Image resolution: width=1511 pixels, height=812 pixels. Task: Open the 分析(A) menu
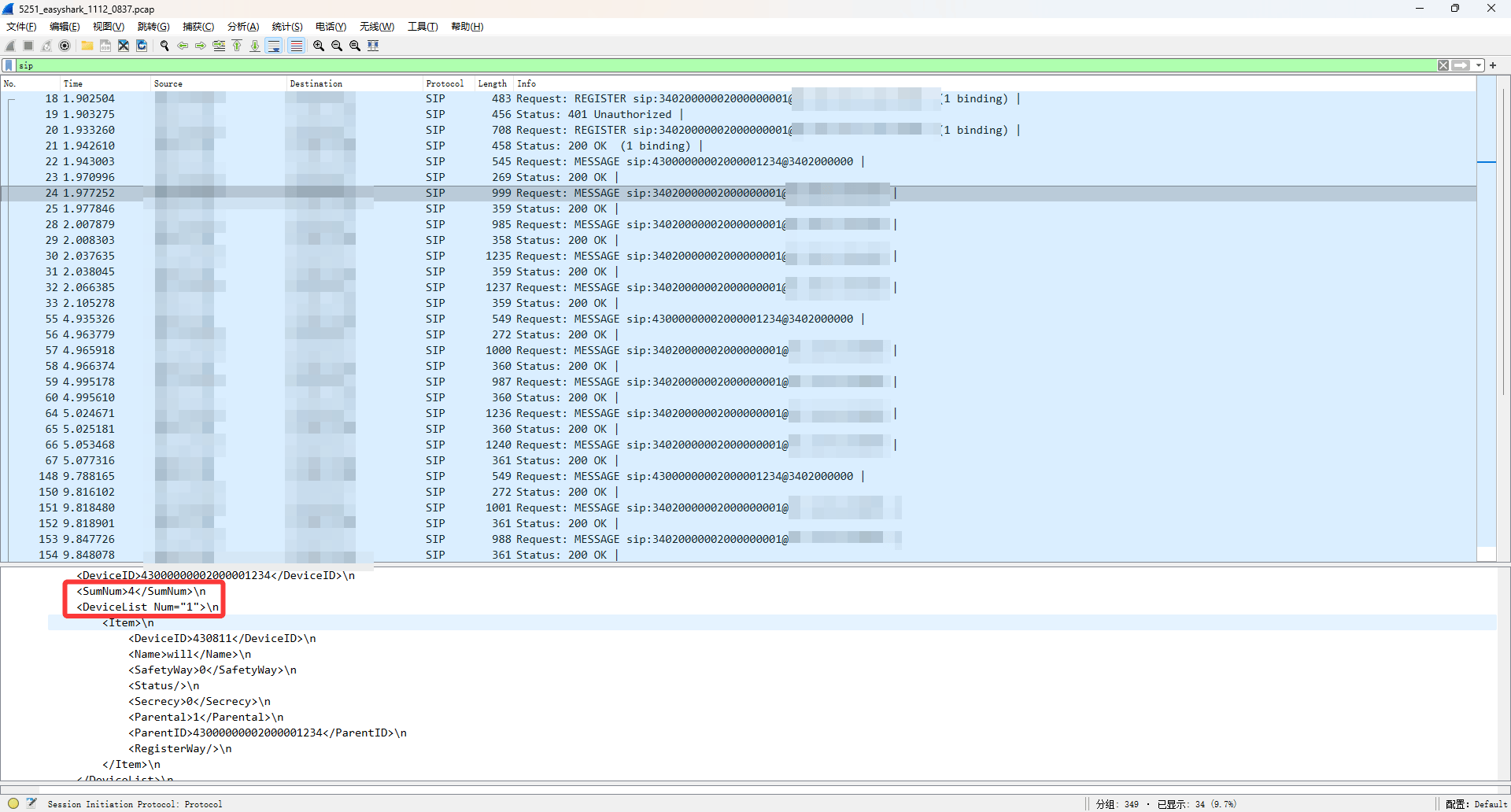coord(242,27)
